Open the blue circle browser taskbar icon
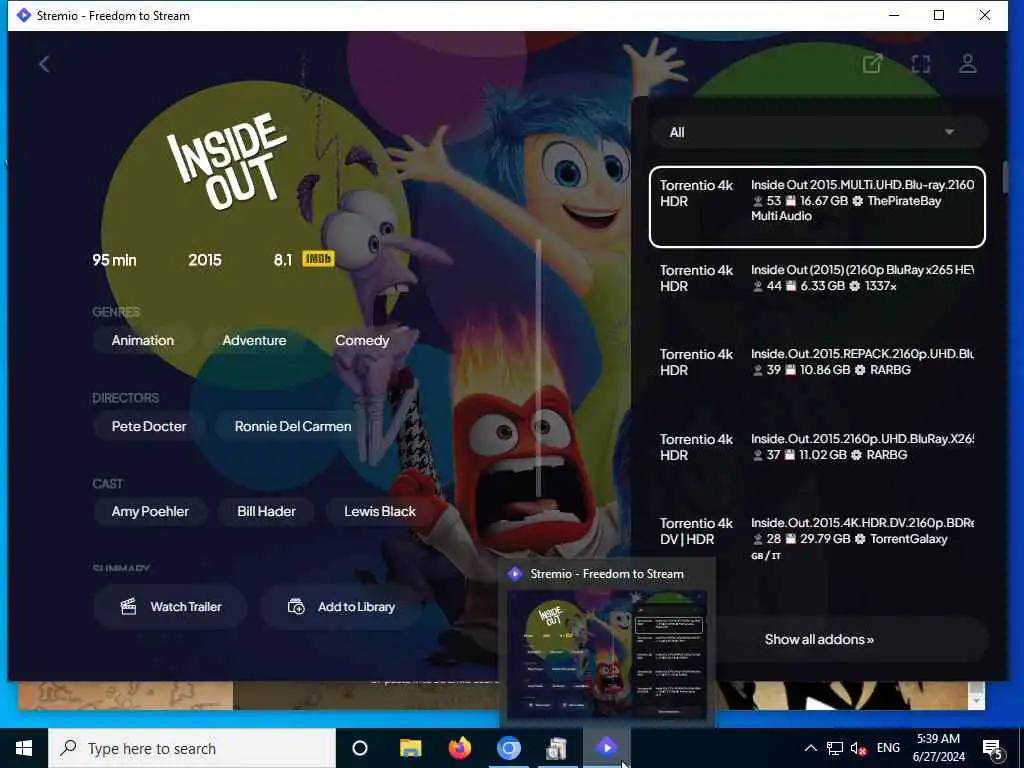 [x=509, y=748]
